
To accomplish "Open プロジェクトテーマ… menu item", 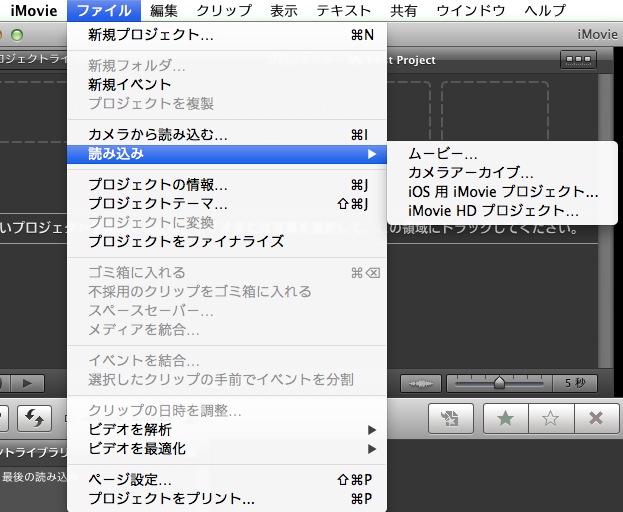I will [x=227, y=203].
